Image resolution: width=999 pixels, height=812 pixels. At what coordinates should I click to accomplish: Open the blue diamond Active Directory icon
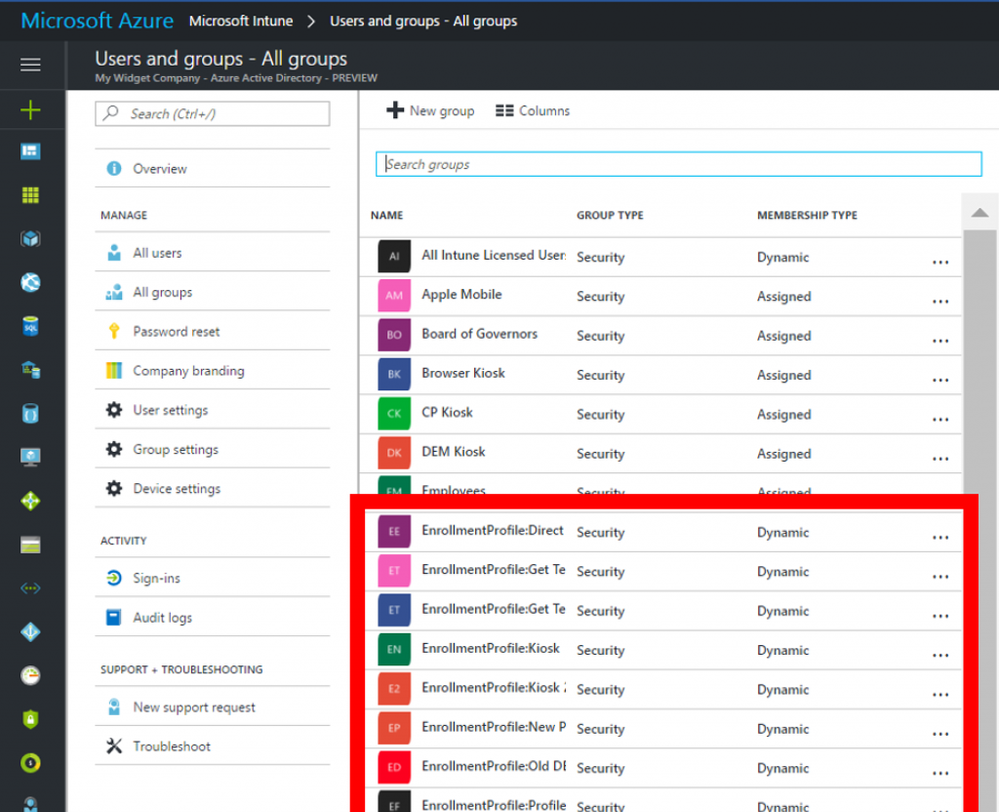click(x=30, y=632)
